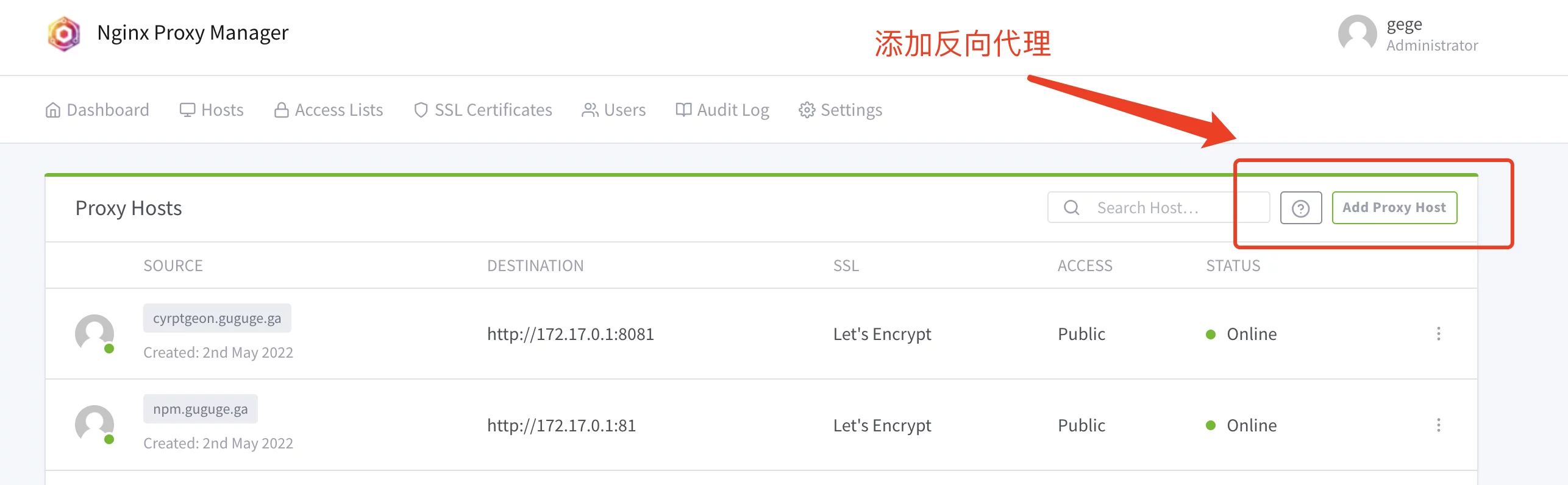Click the Users icon in the navigation
Screen dimensions: 1568x485
coord(590,110)
